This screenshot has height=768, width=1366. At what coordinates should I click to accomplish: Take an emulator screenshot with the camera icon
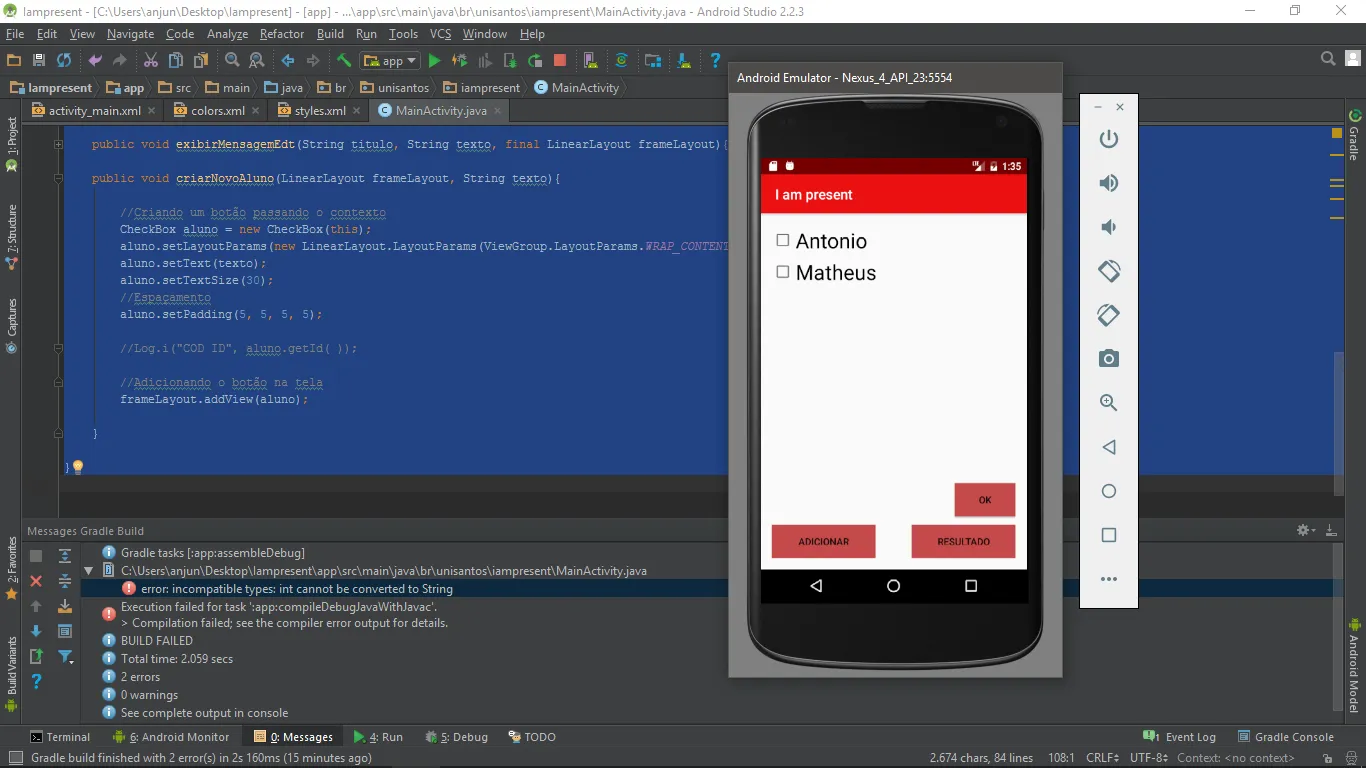tap(1108, 359)
